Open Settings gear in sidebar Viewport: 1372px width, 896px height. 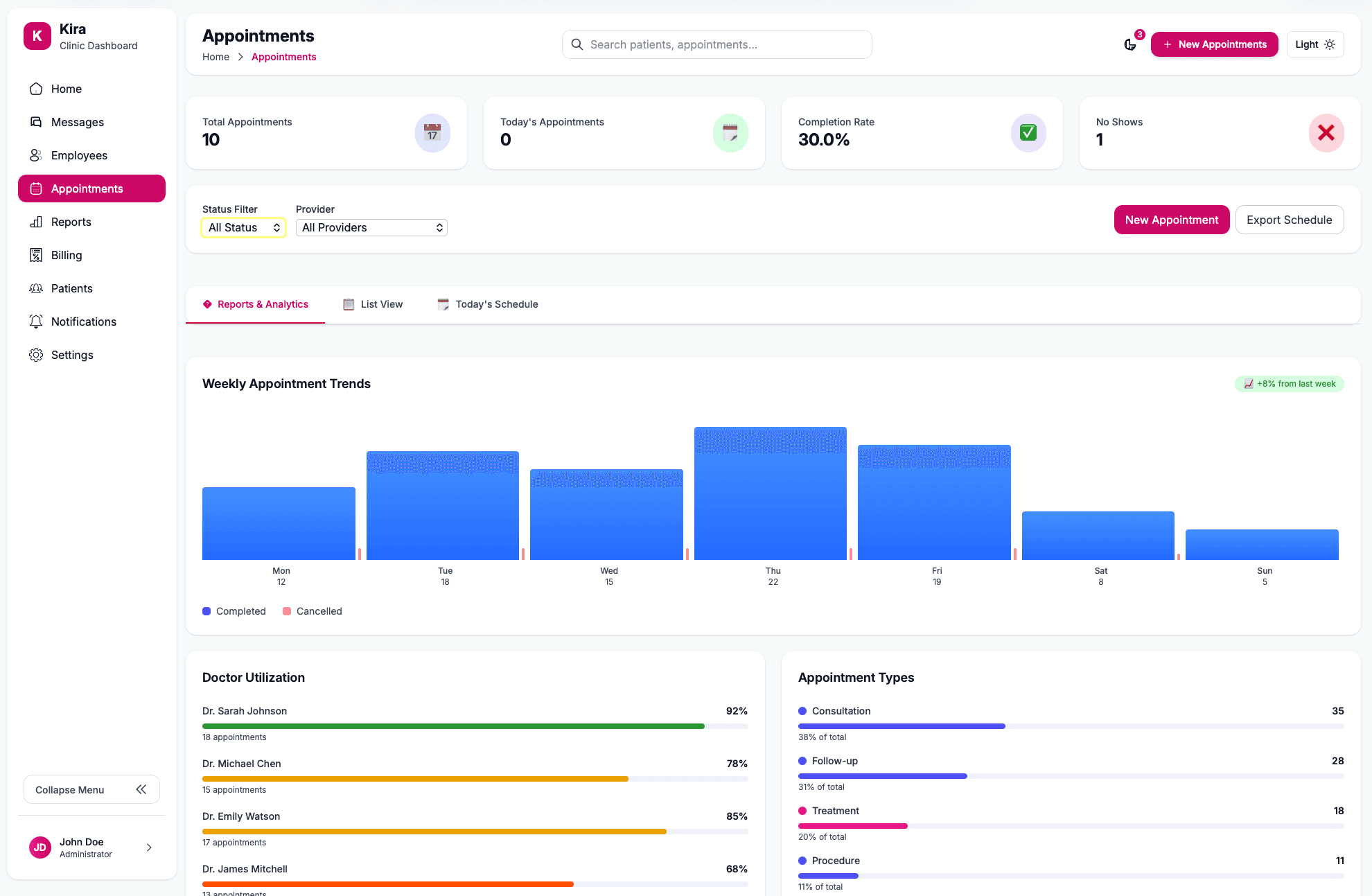pos(36,355)
